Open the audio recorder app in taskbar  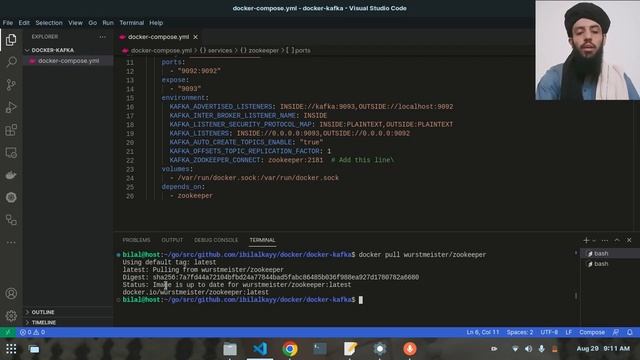pyautogui.click(x=410, y=349)
